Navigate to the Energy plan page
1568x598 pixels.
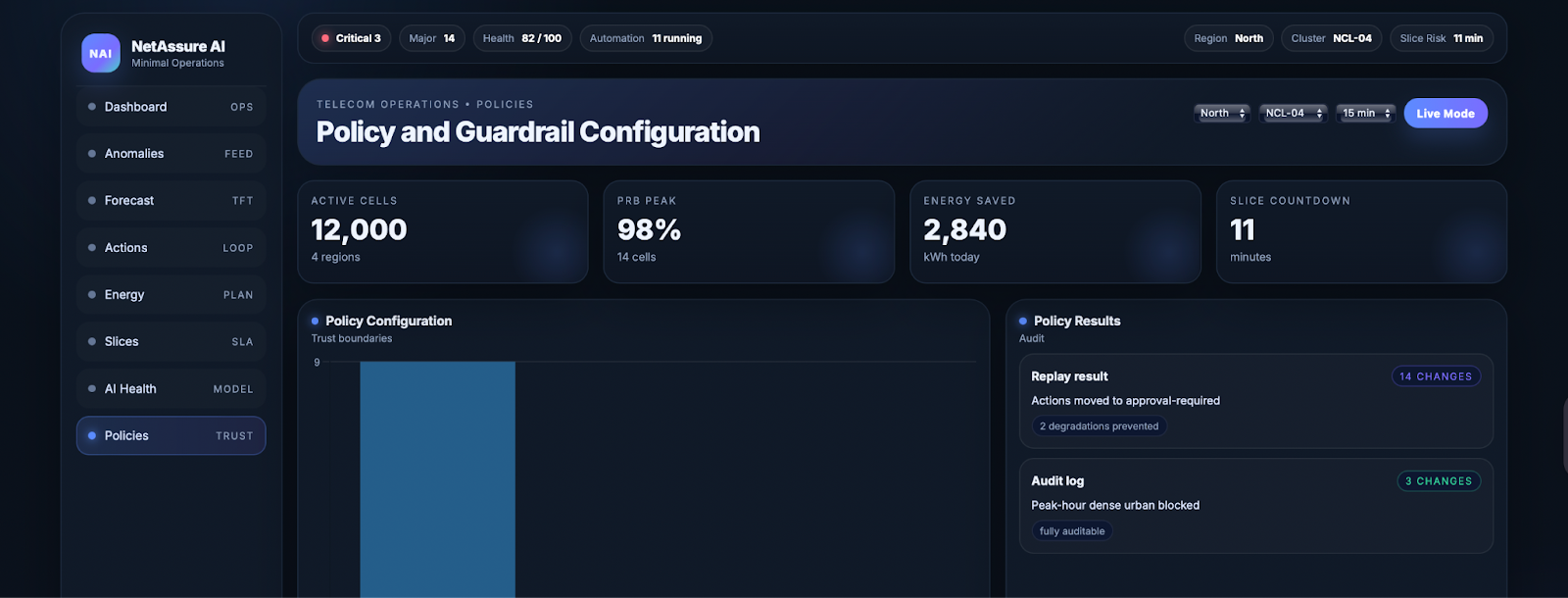[x=171, y=295]
